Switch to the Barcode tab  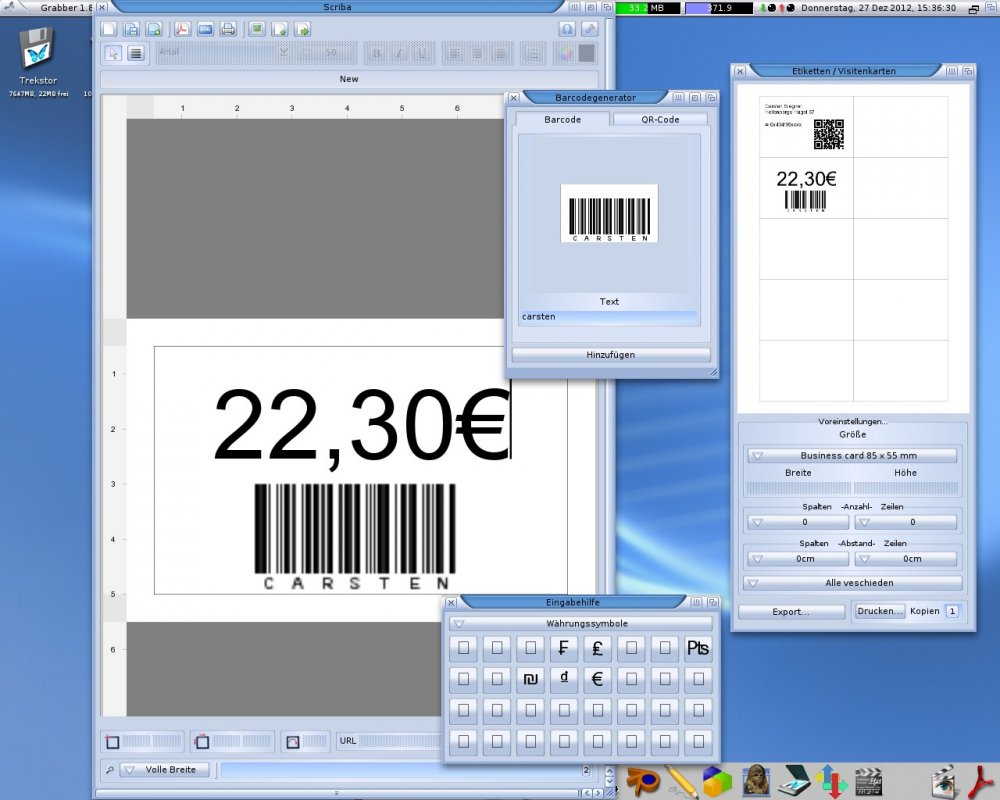pyautogui.click(x=562, y=119)
